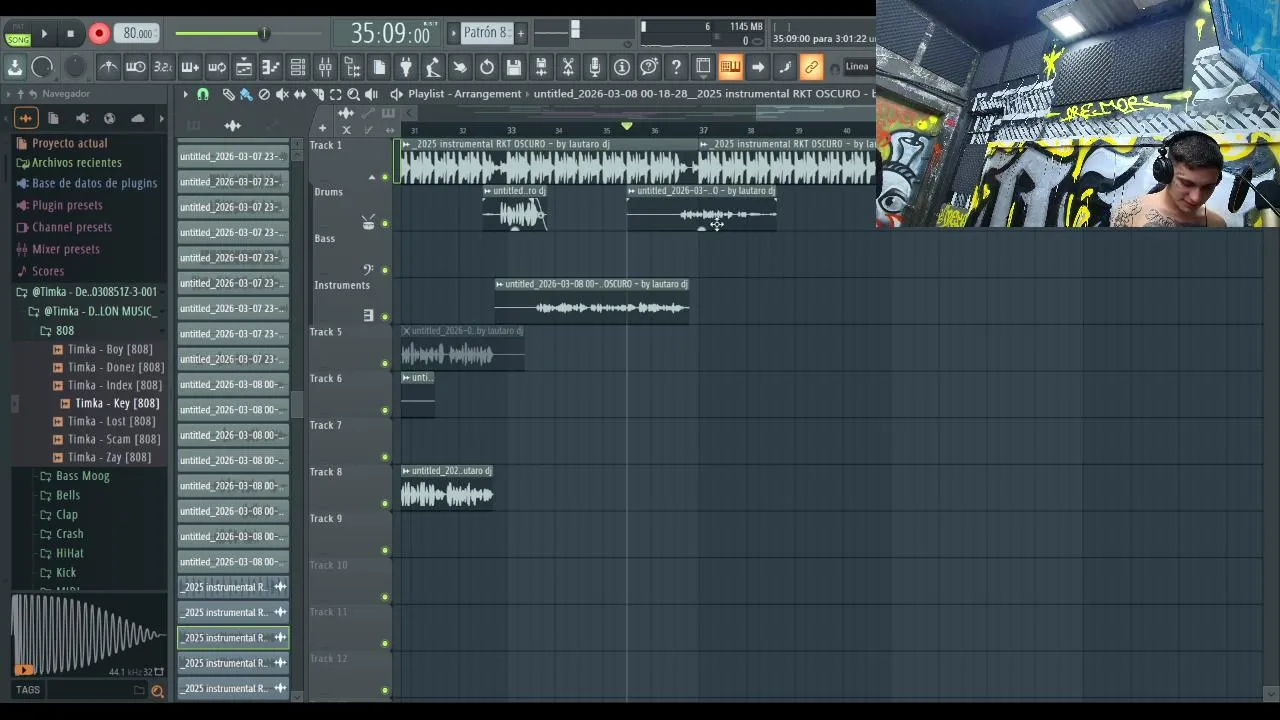1280x720 pixels.
Task: Mute the Drums track green light
Action: tap(385, 224)
